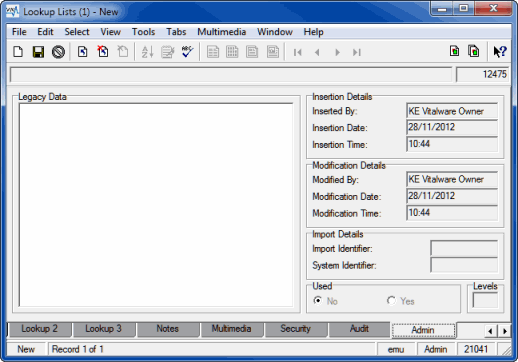
Task: Click the ditto record page icon
Action: pos(82,52)
